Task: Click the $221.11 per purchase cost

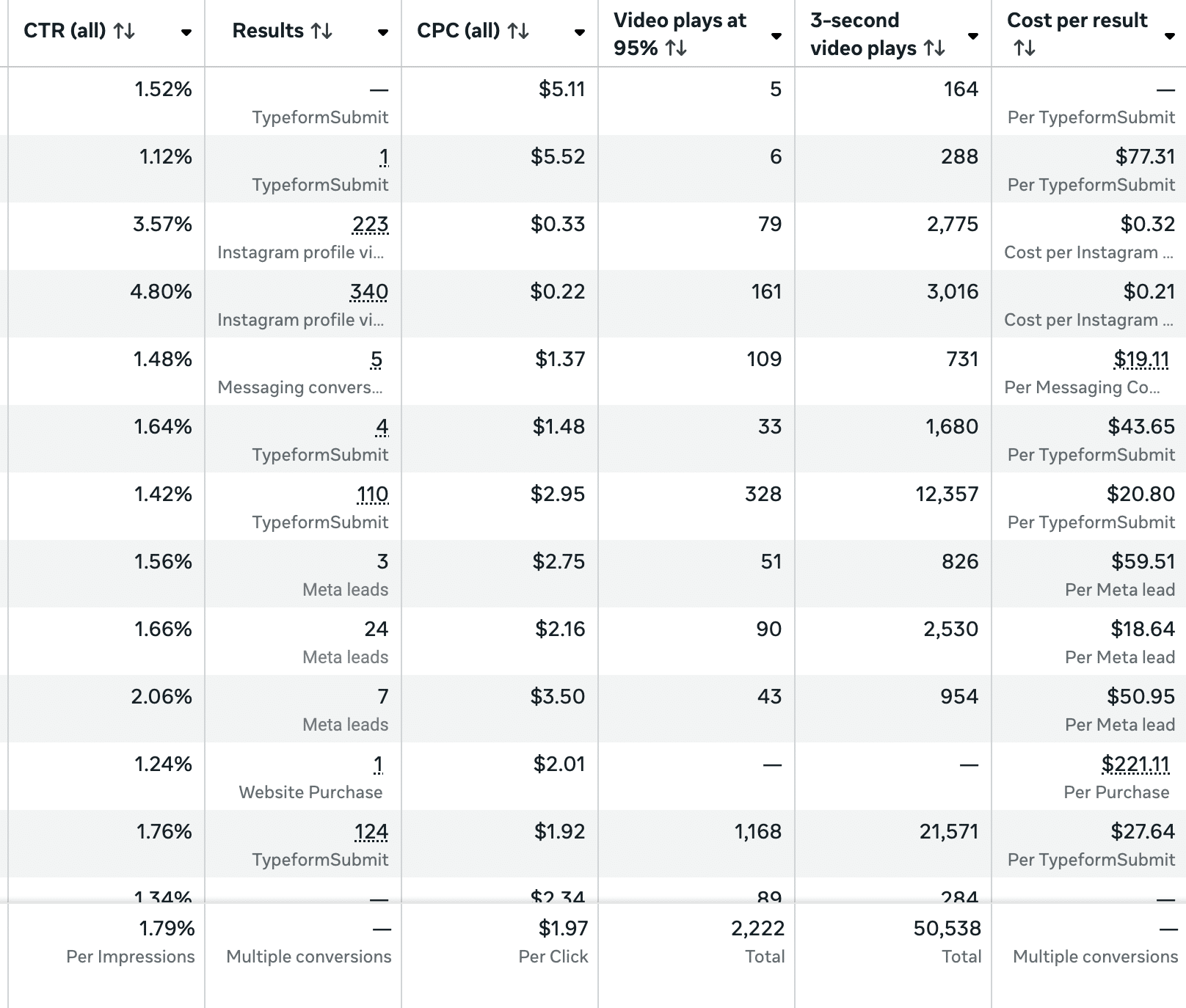Action: point(1135,764)
